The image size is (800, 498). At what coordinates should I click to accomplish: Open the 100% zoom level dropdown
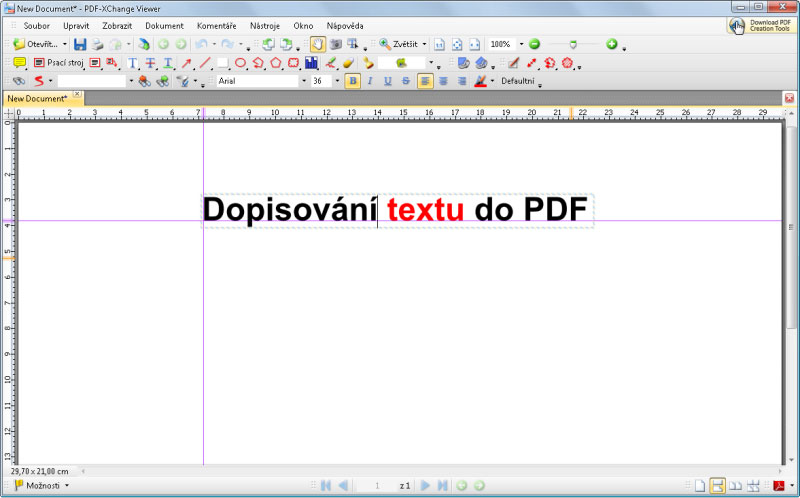pos(520,44)
